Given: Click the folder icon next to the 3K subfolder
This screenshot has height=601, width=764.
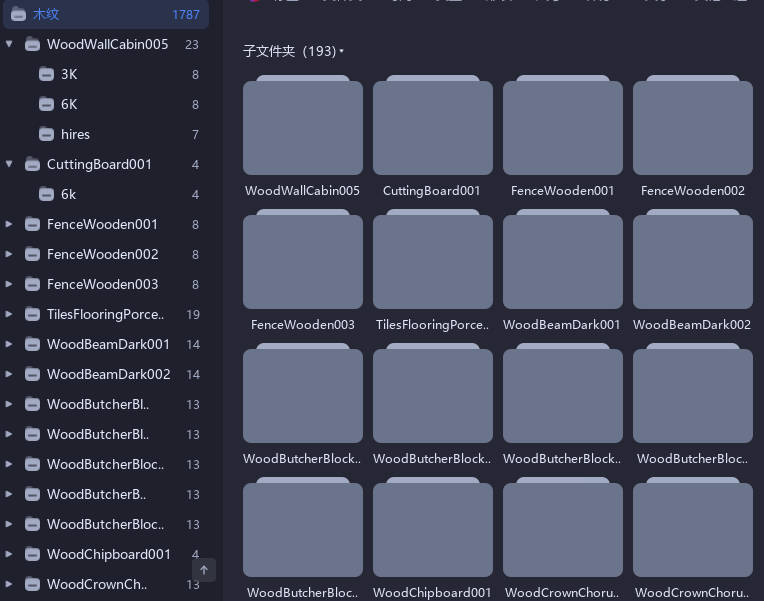Looking at the screenshot, I should click(x=46, y=74).
